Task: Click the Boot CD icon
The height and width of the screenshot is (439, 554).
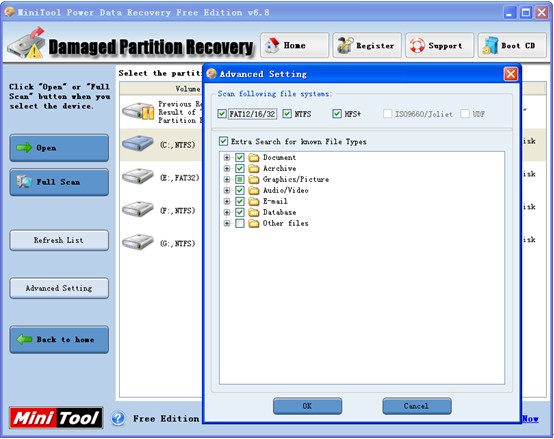Action: point(490,46)
